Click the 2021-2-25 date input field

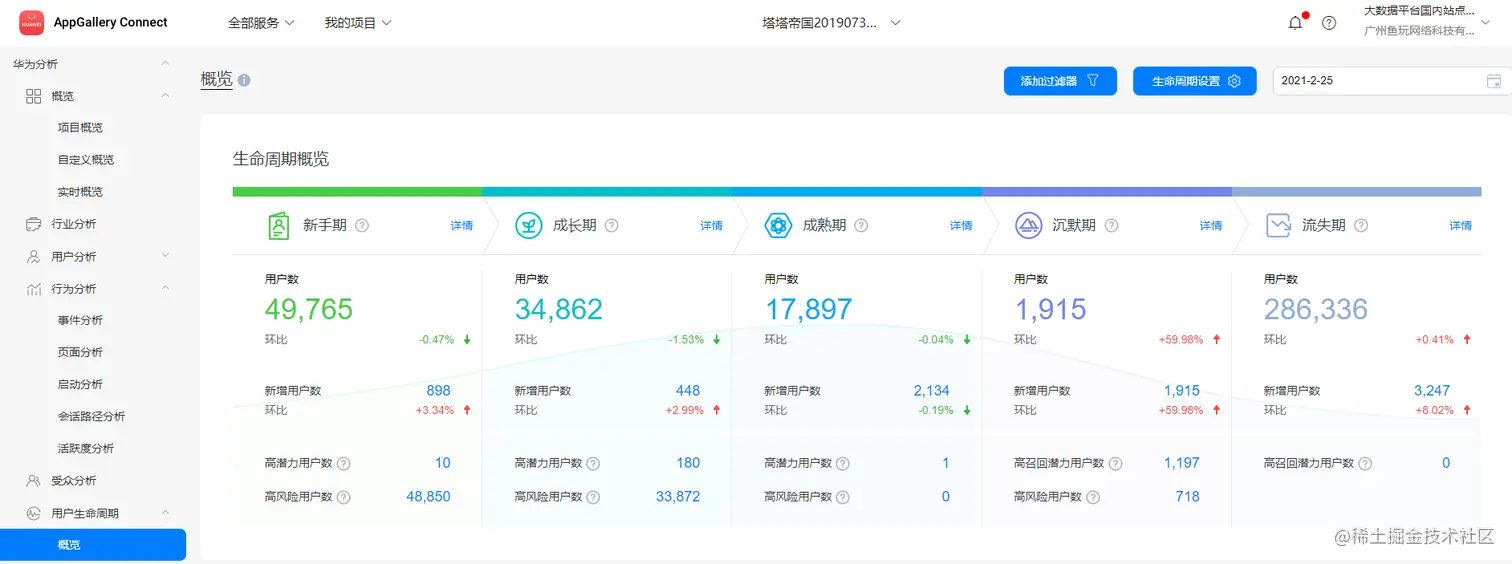click(1392, 81)
